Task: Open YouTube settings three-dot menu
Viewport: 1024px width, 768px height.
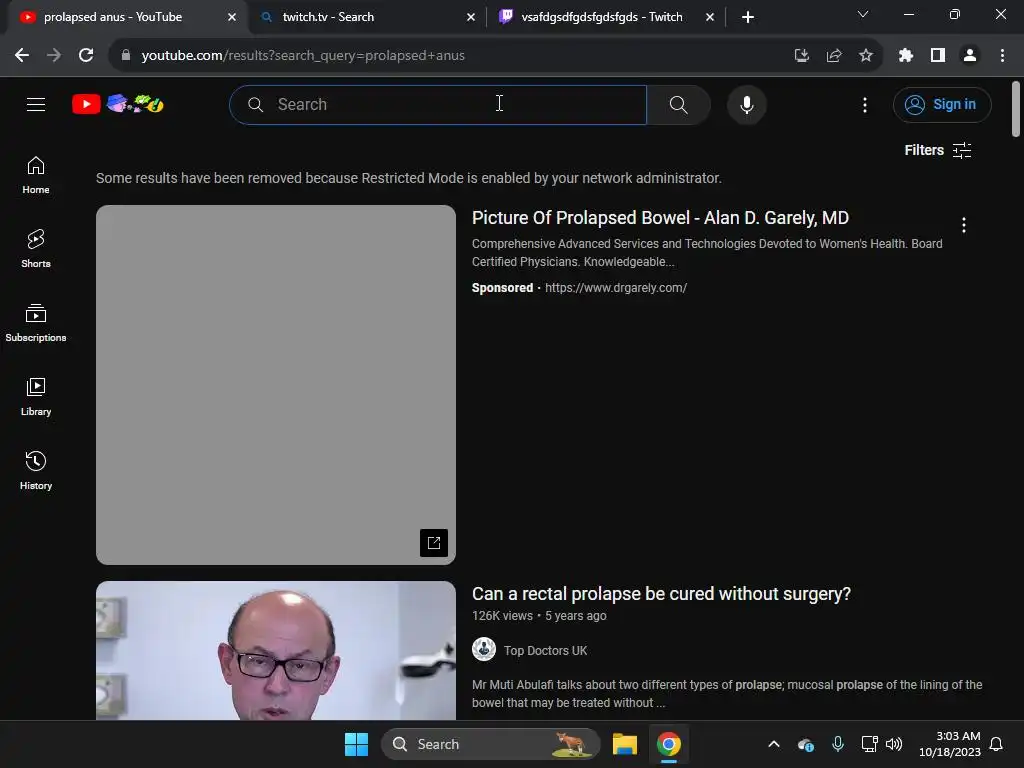Action: pyautogui.click(x=865, y=104)
